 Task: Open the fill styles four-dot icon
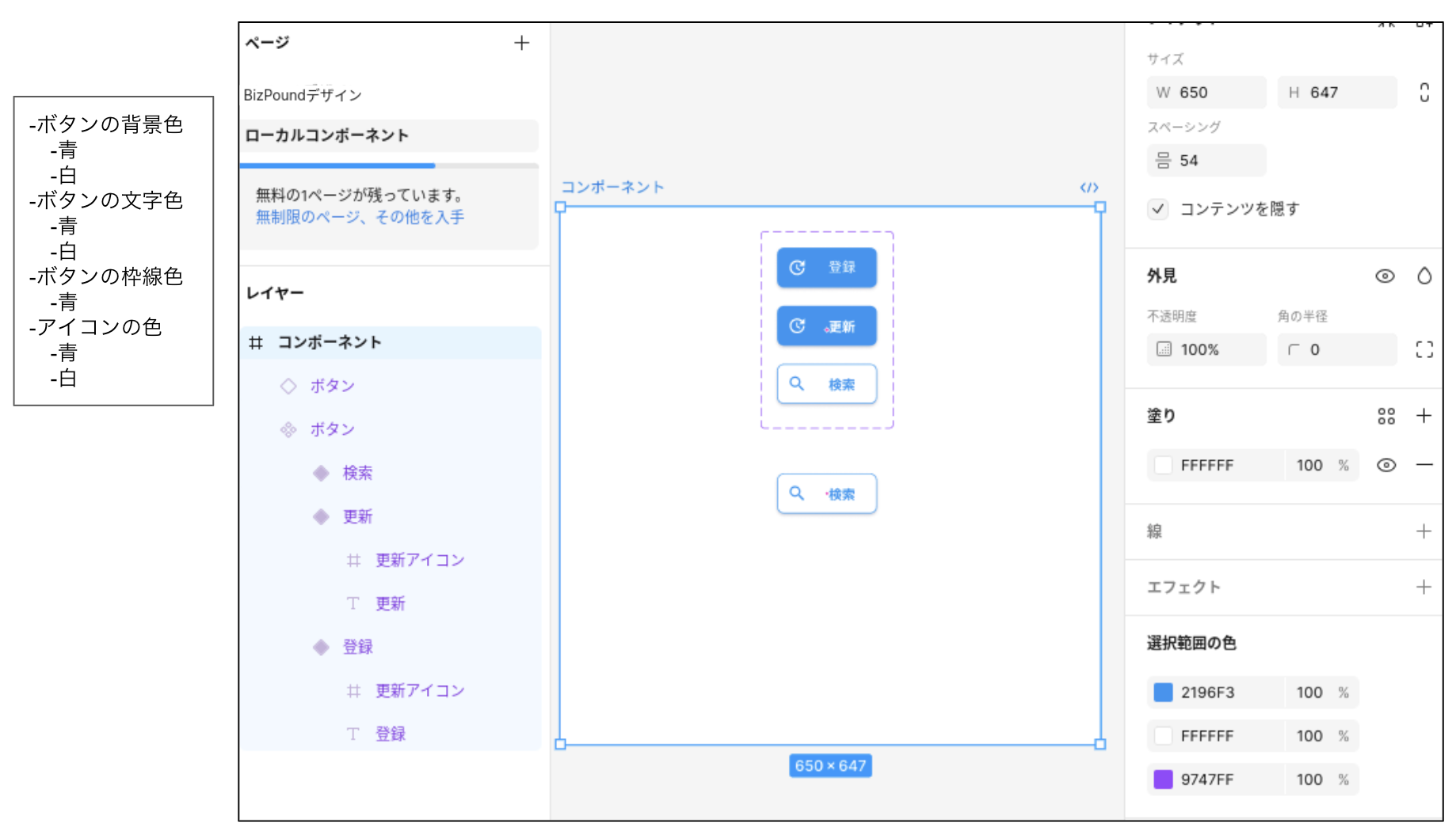coord(1385,416)
